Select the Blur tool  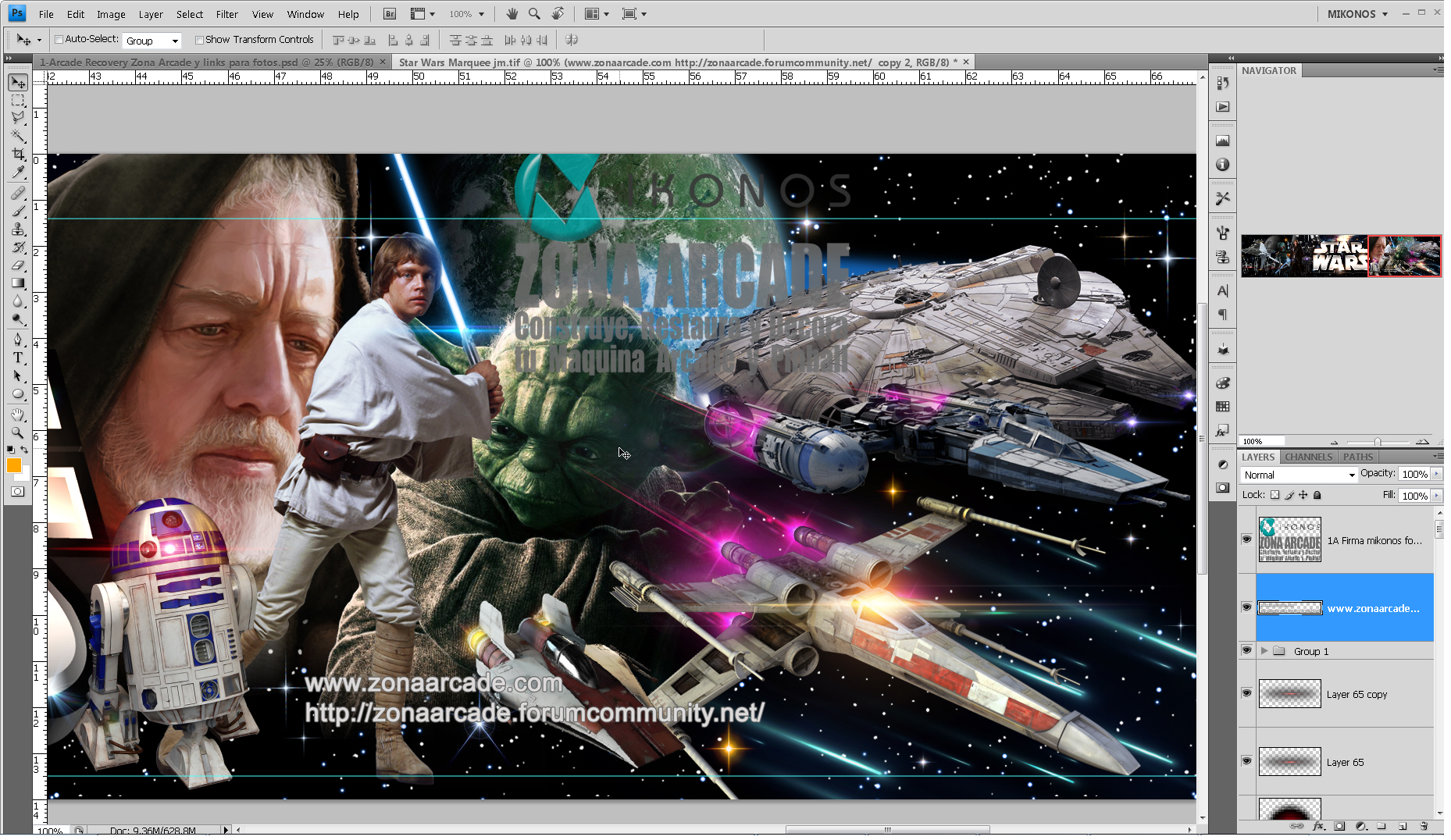click(18, 301)
